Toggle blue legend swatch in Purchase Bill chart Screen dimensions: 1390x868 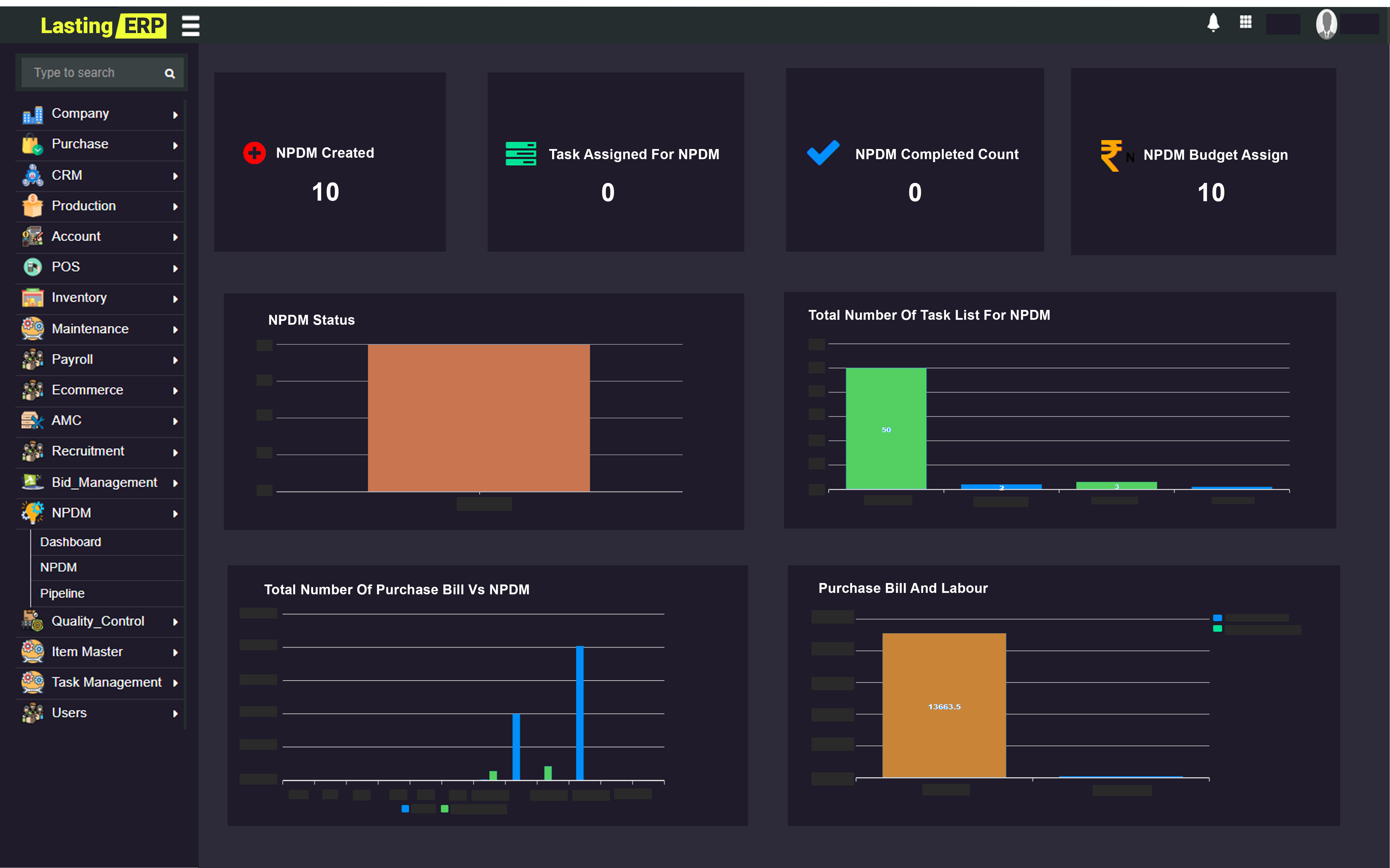[x=405, y=809]
